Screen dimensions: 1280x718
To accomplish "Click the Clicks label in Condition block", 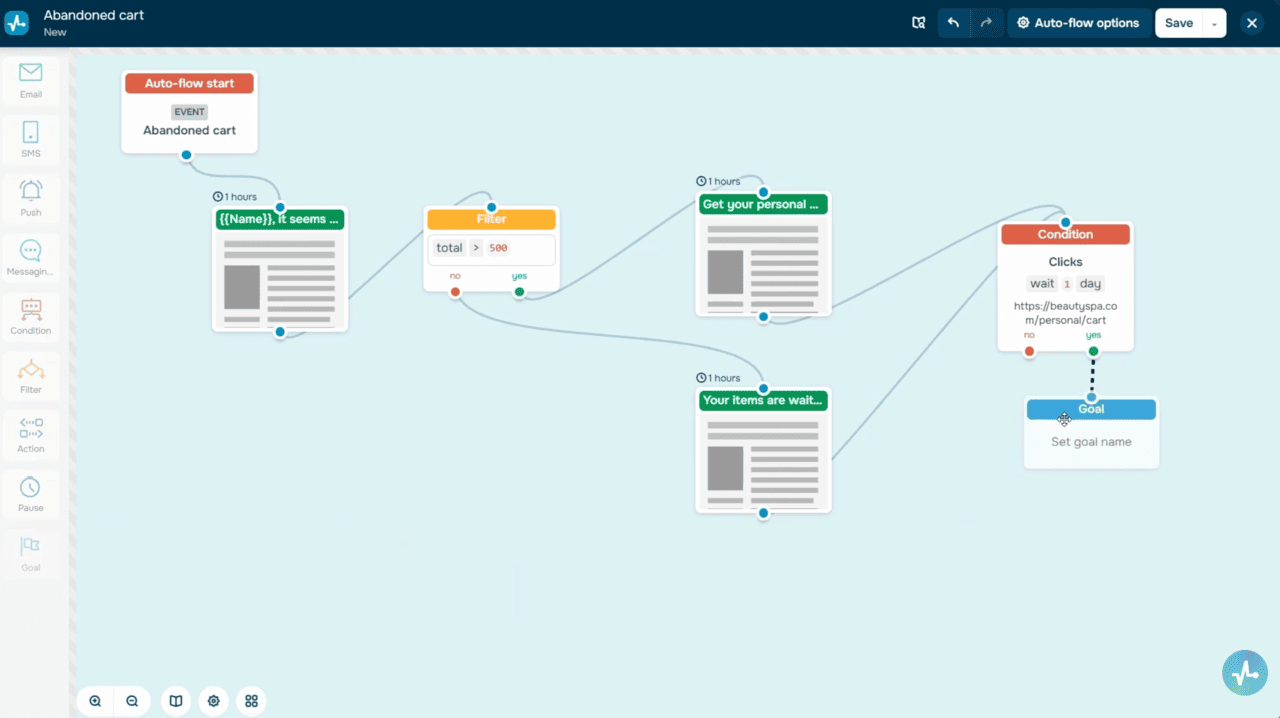I will pos(1066,262).
